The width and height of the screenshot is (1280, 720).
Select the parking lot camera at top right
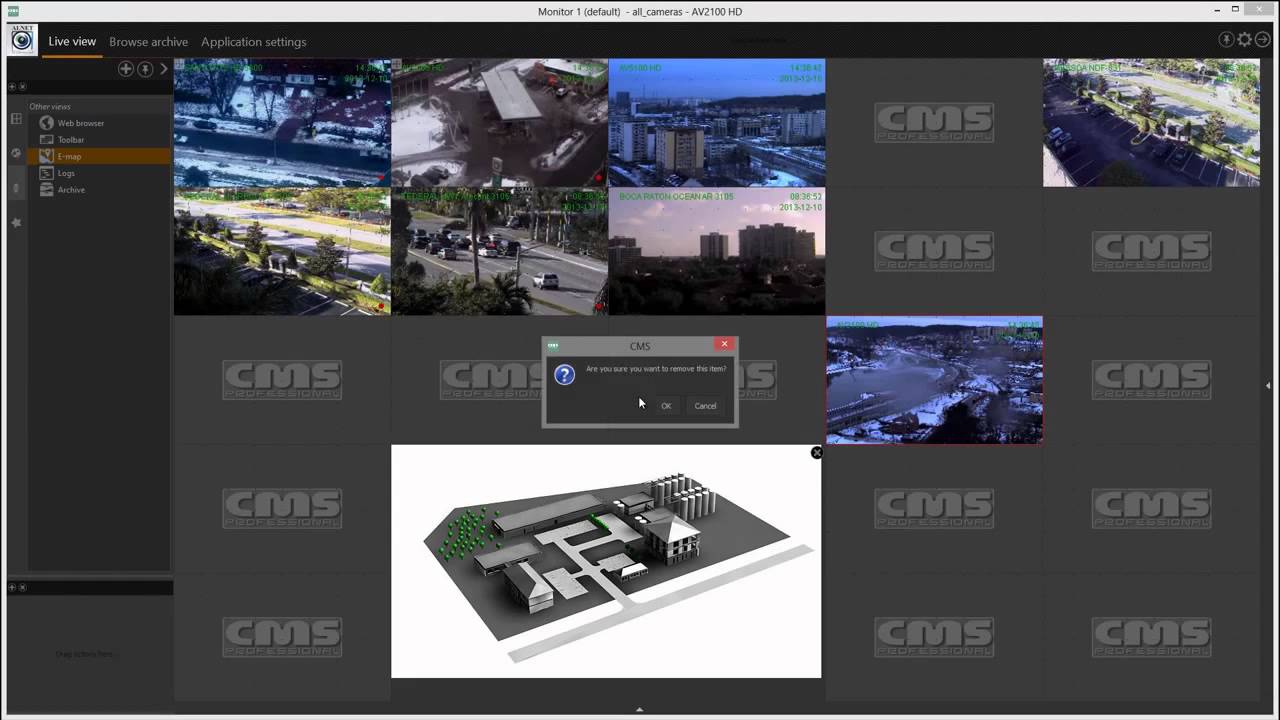[x=1151, y=122]
